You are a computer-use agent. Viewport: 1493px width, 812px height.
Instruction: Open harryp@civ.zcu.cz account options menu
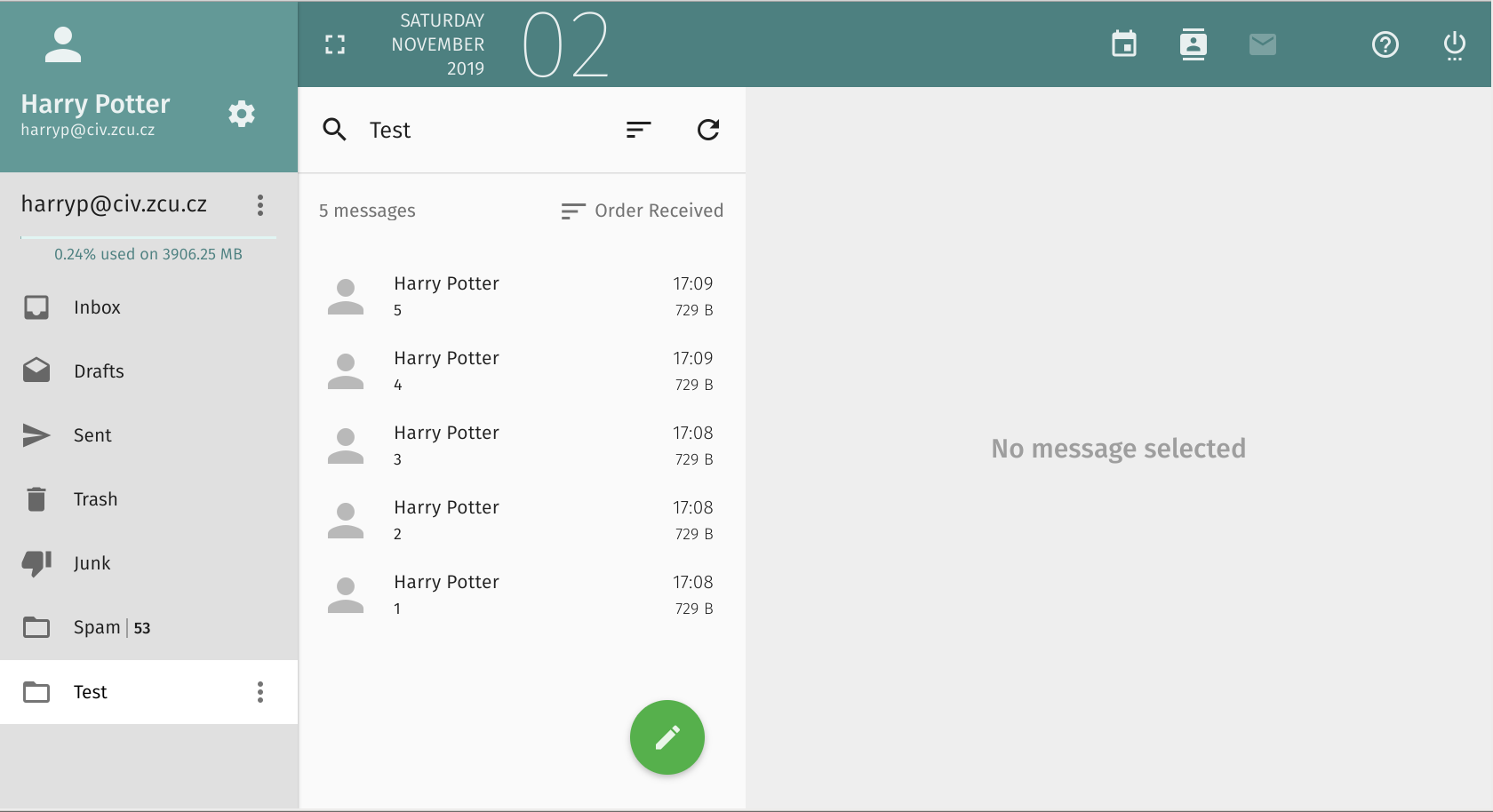[x=260, y=205]
